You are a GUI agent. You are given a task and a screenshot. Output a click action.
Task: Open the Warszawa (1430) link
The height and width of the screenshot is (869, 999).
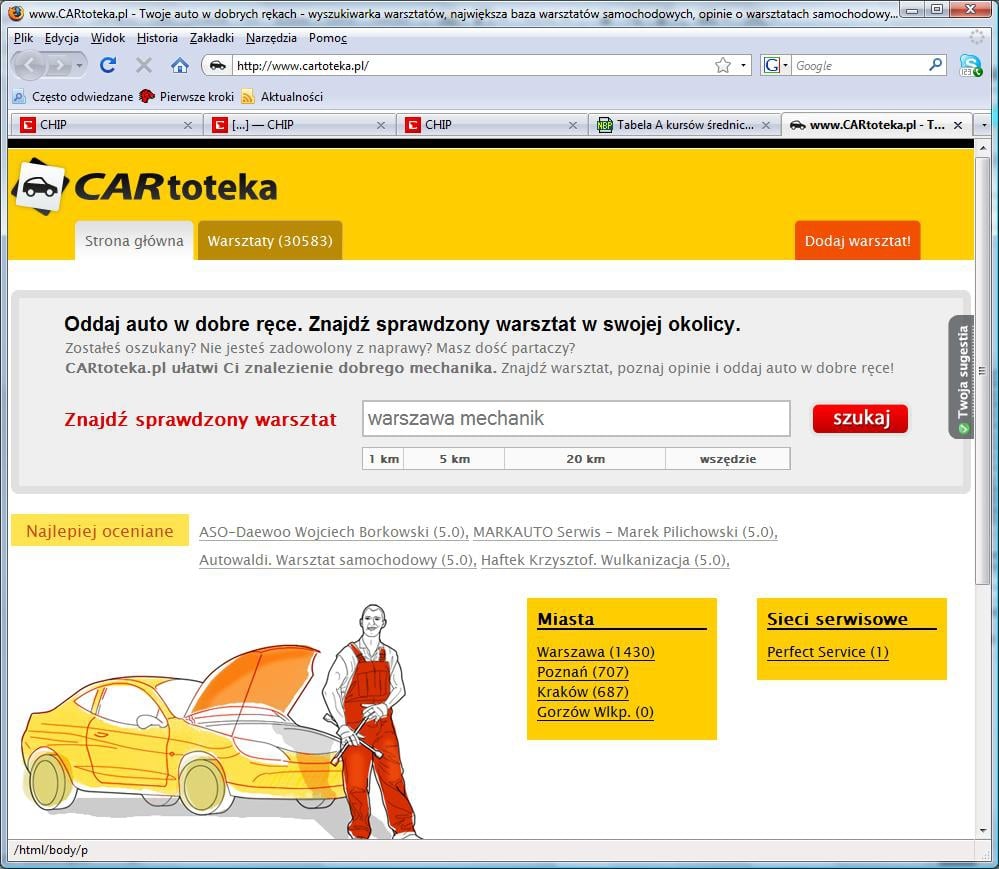(596, 652)
